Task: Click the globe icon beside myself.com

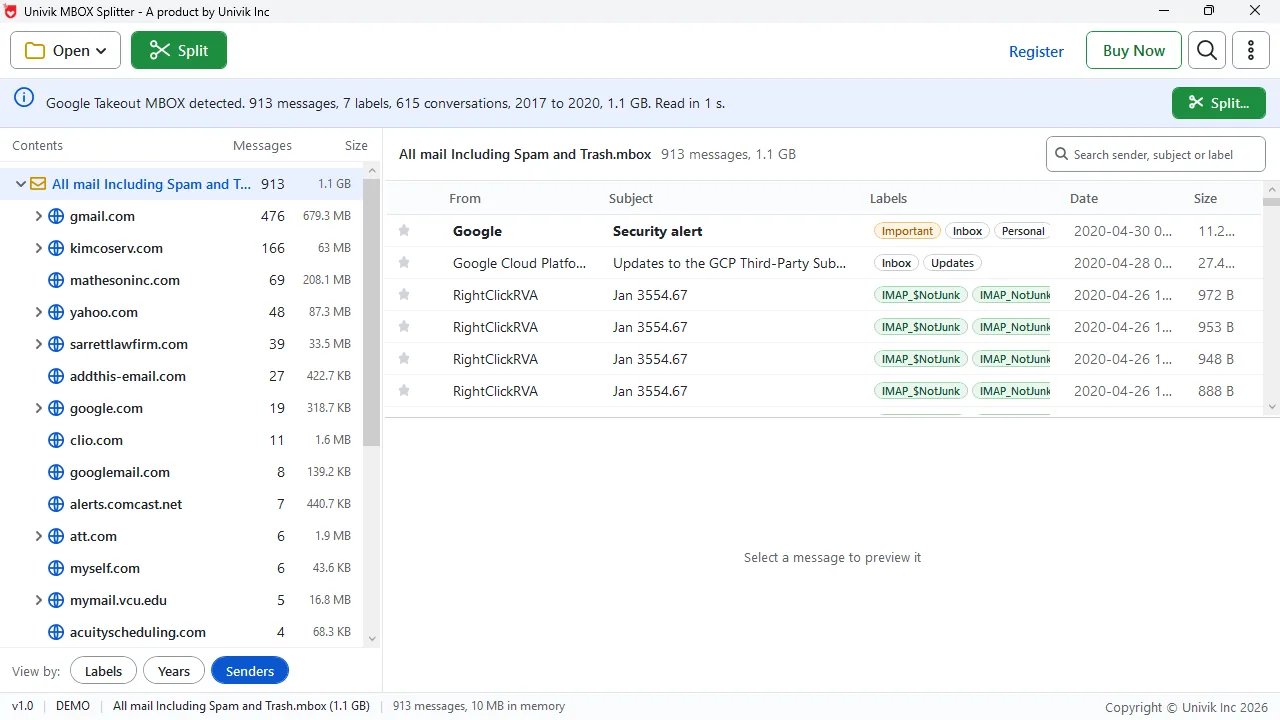Action: click(x=56, y=568)
